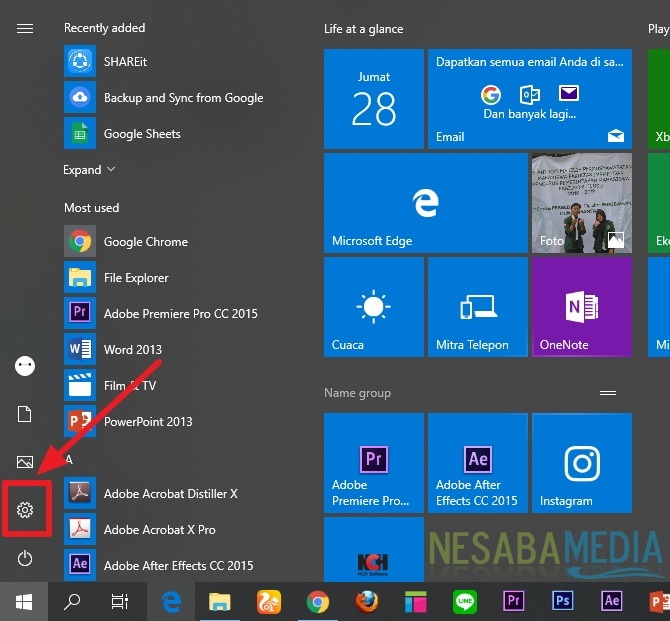Open the OneNote tile
The image size is (670, 621).
click(582, 307)
